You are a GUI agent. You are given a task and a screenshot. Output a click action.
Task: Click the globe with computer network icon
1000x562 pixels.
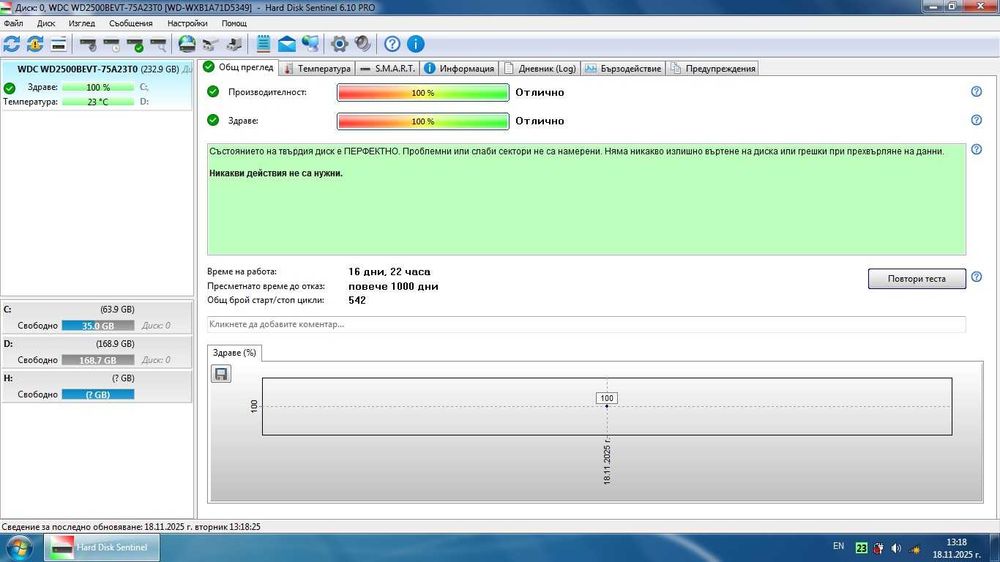tap(311, 44)
